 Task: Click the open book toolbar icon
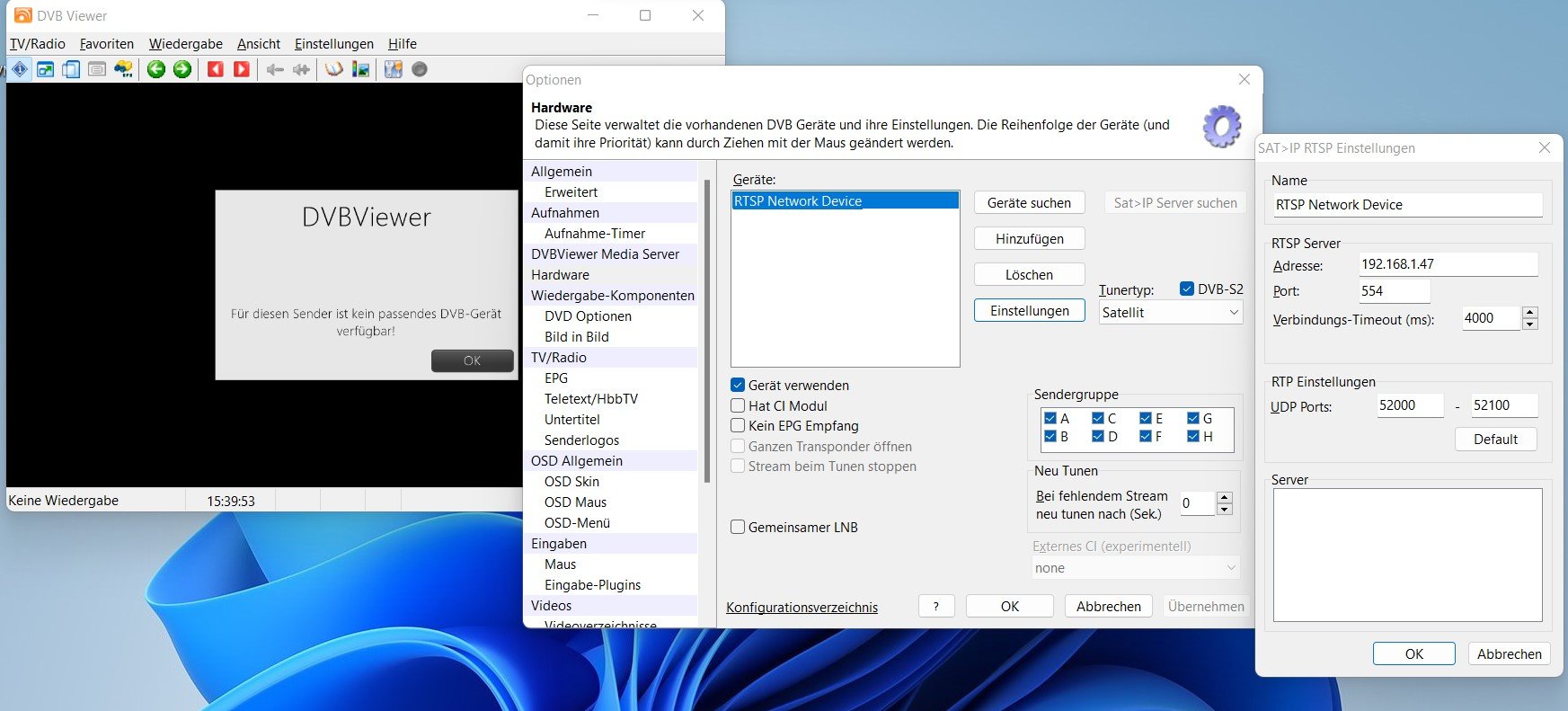334,69
